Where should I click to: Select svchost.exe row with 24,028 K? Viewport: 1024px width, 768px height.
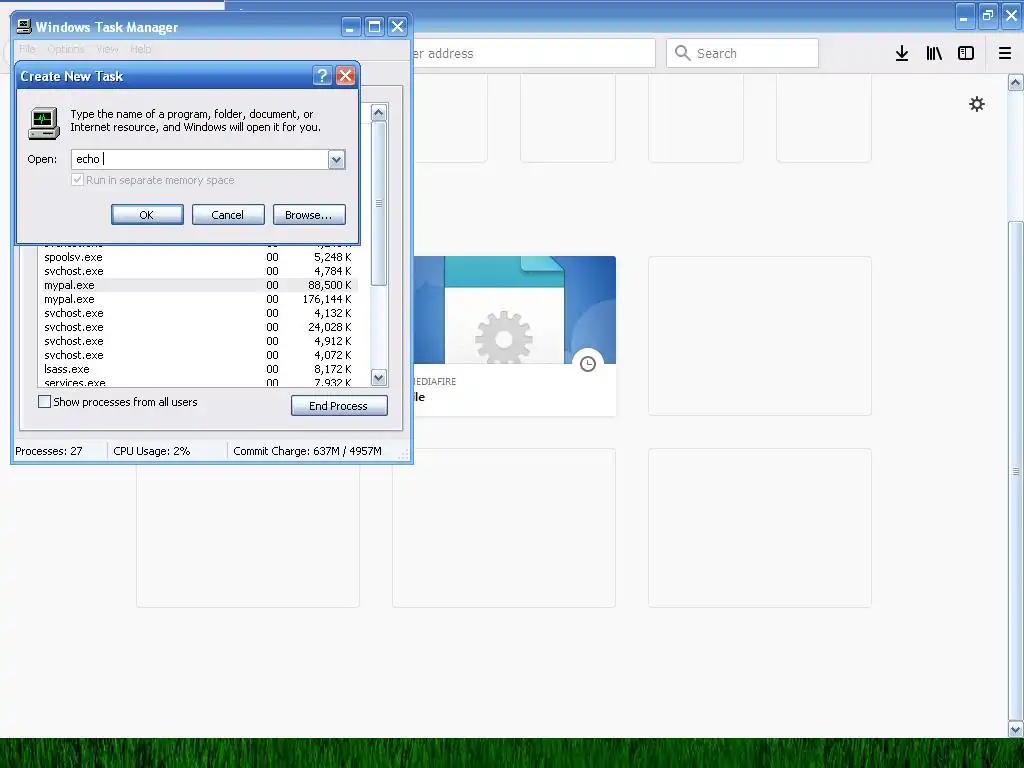198,327
